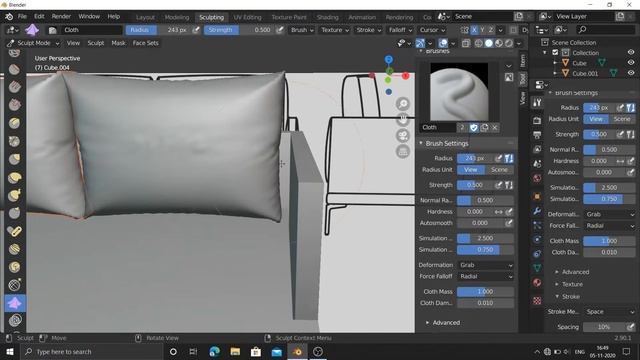Toggle Z axis symmetry button
This screenshot has width=640, height=360.
(x=491, y=30)
